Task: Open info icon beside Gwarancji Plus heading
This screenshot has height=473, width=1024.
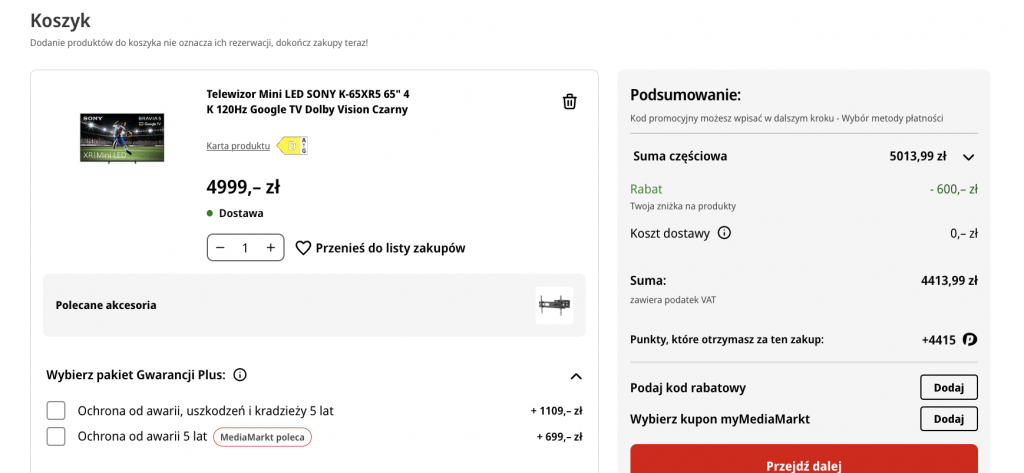Action: tap(240, 375)
